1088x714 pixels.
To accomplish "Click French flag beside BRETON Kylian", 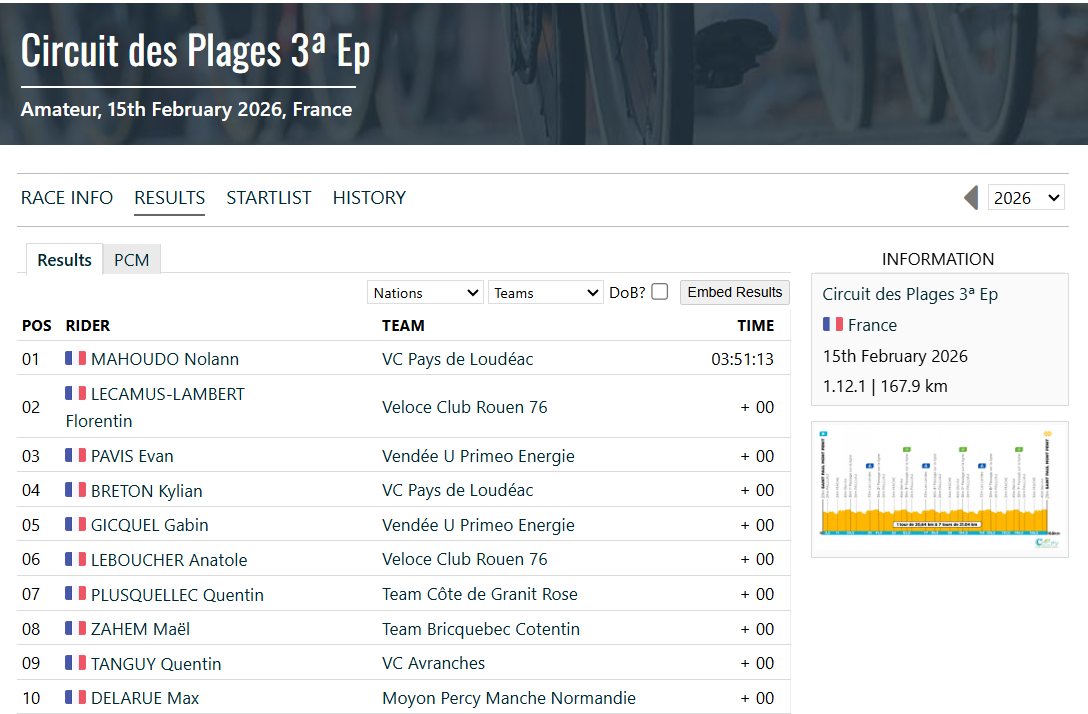I will pos(76,490).
